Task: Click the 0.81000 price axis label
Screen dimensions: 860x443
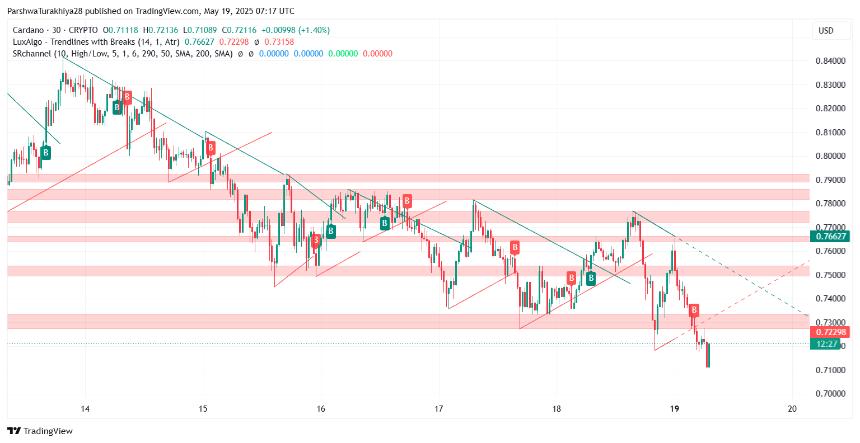Action: (830, 132)
